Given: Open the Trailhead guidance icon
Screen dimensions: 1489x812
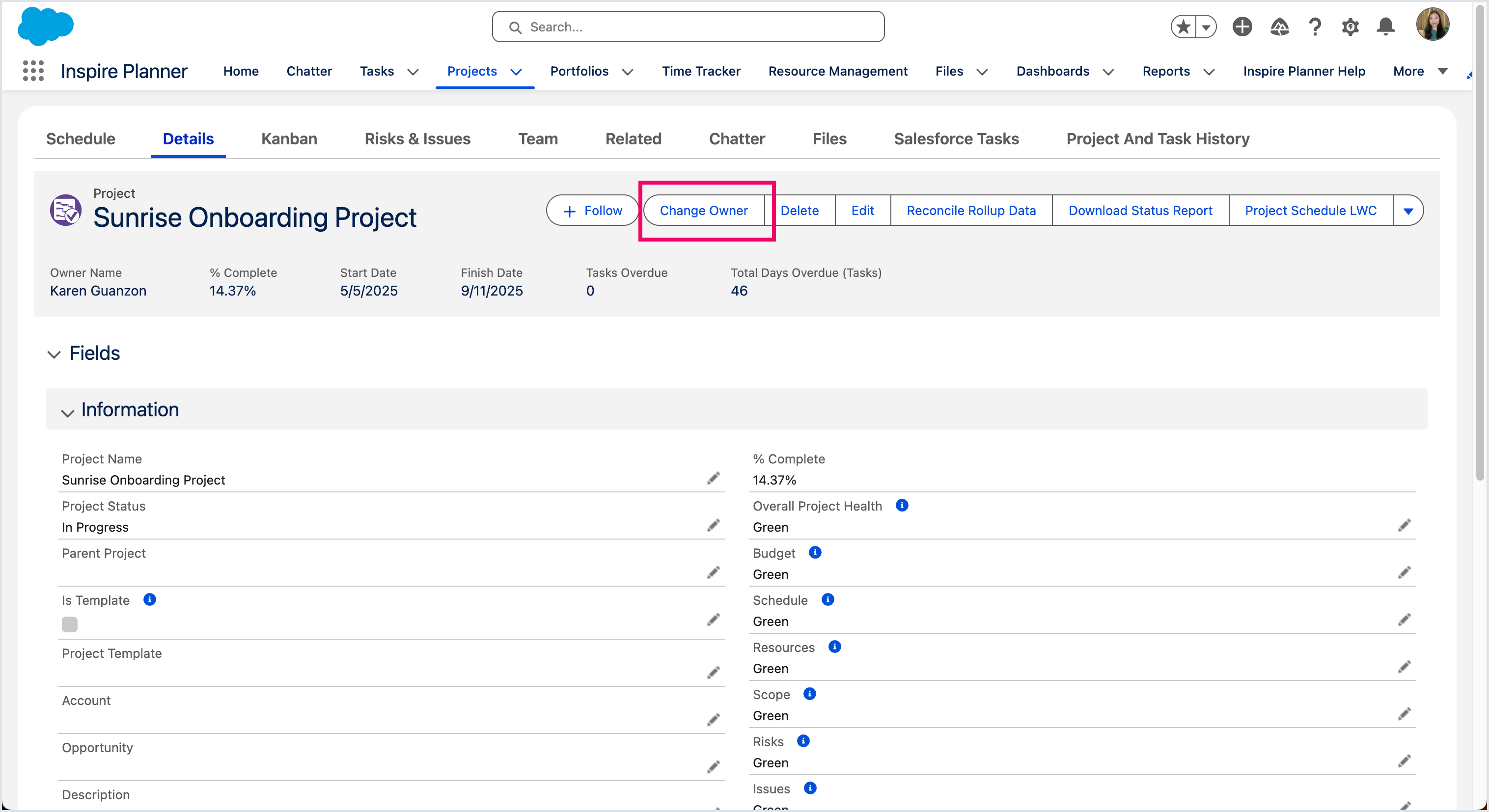Looking at the screenshot, I should coord(1279,27).
